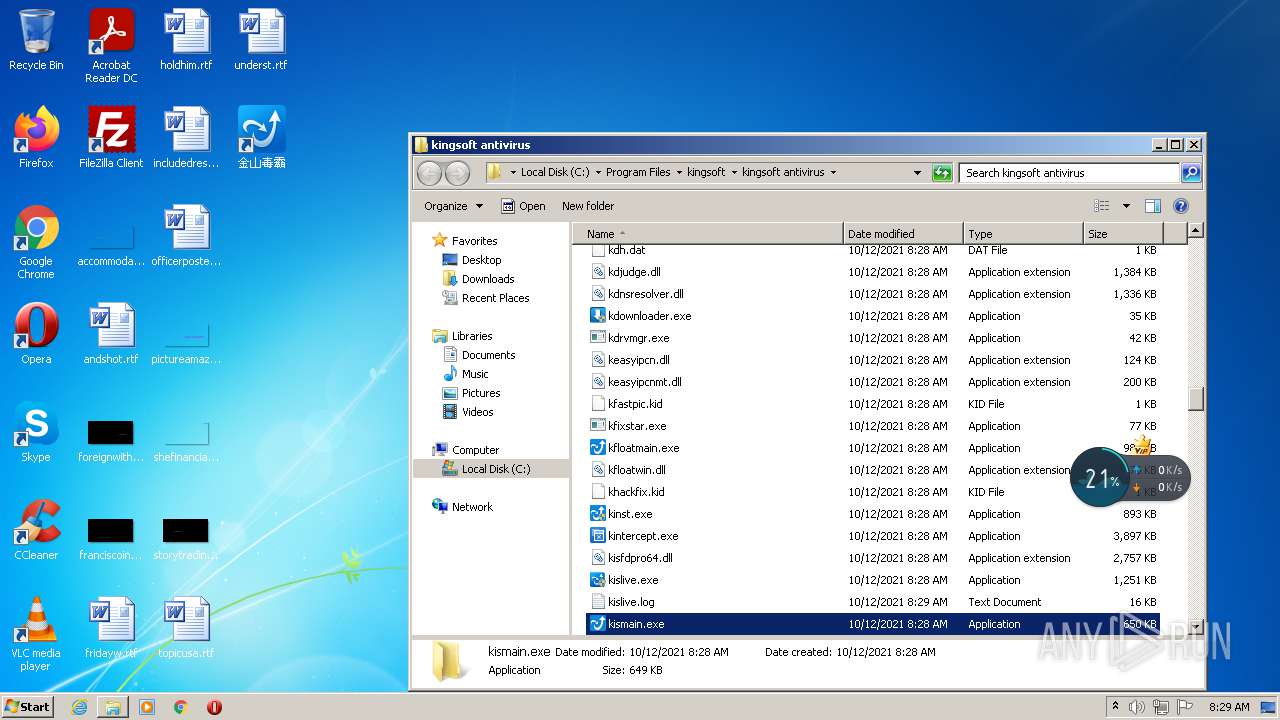Open the Recycle Bin desktop icon
Screen dimensions: 1280x720
[36, 40]
